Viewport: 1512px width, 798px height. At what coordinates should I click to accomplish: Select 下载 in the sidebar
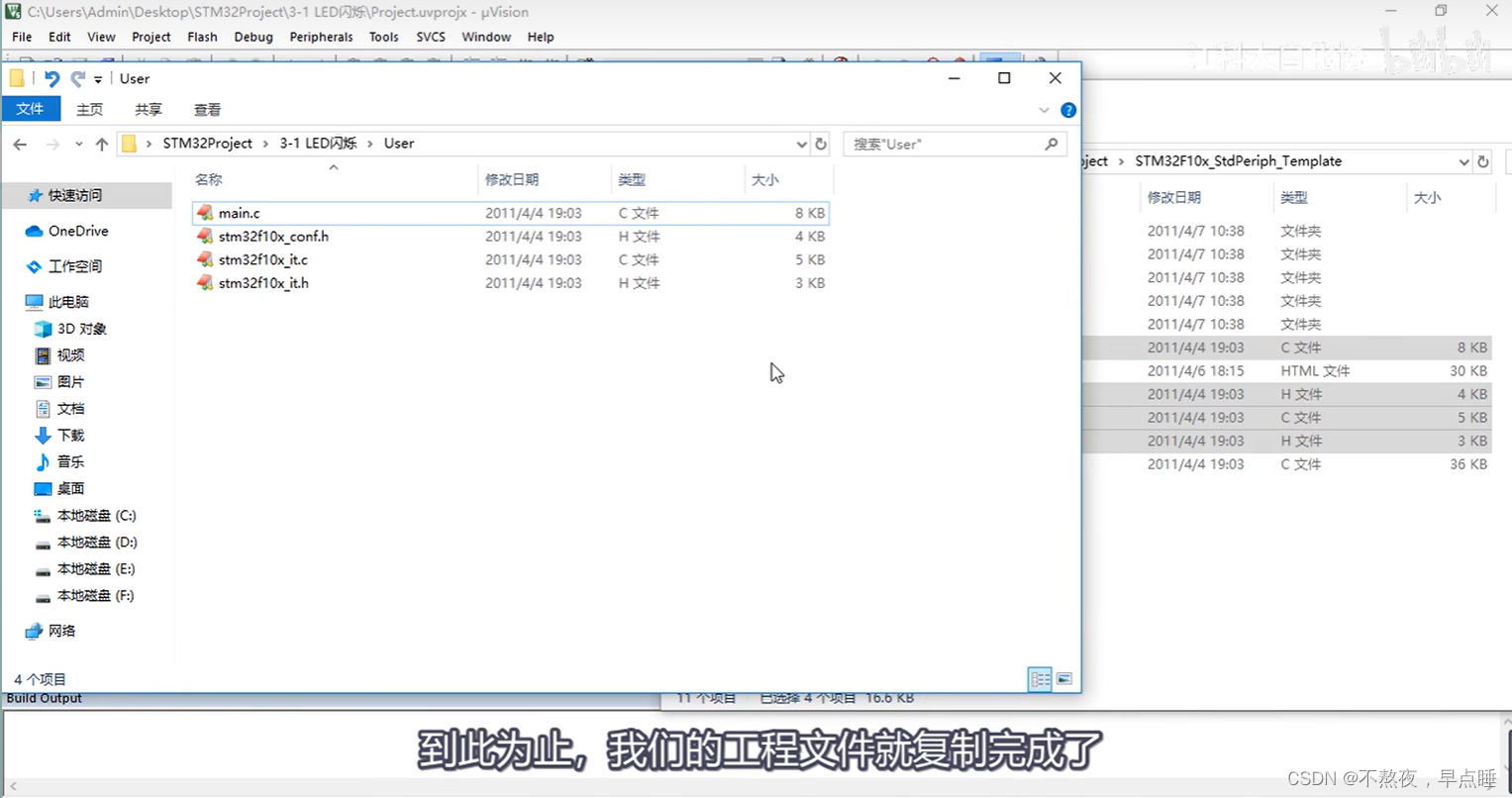(x=67, y=435)
